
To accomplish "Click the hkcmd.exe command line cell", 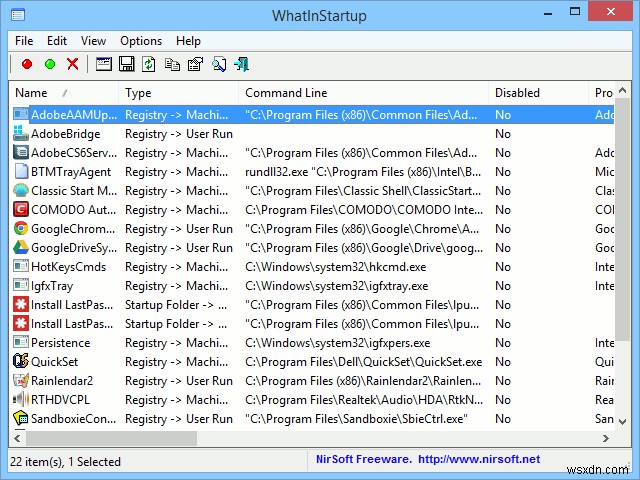I will point(336,267).
